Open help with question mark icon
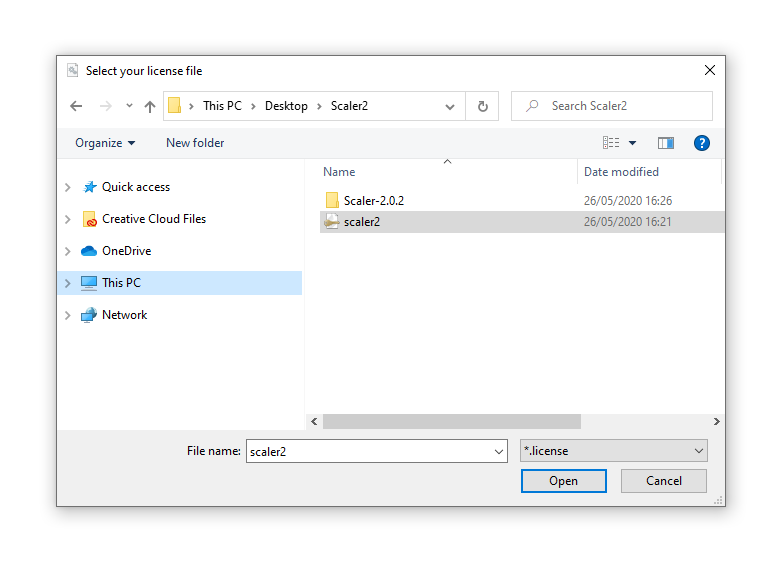 click(702, 143)
